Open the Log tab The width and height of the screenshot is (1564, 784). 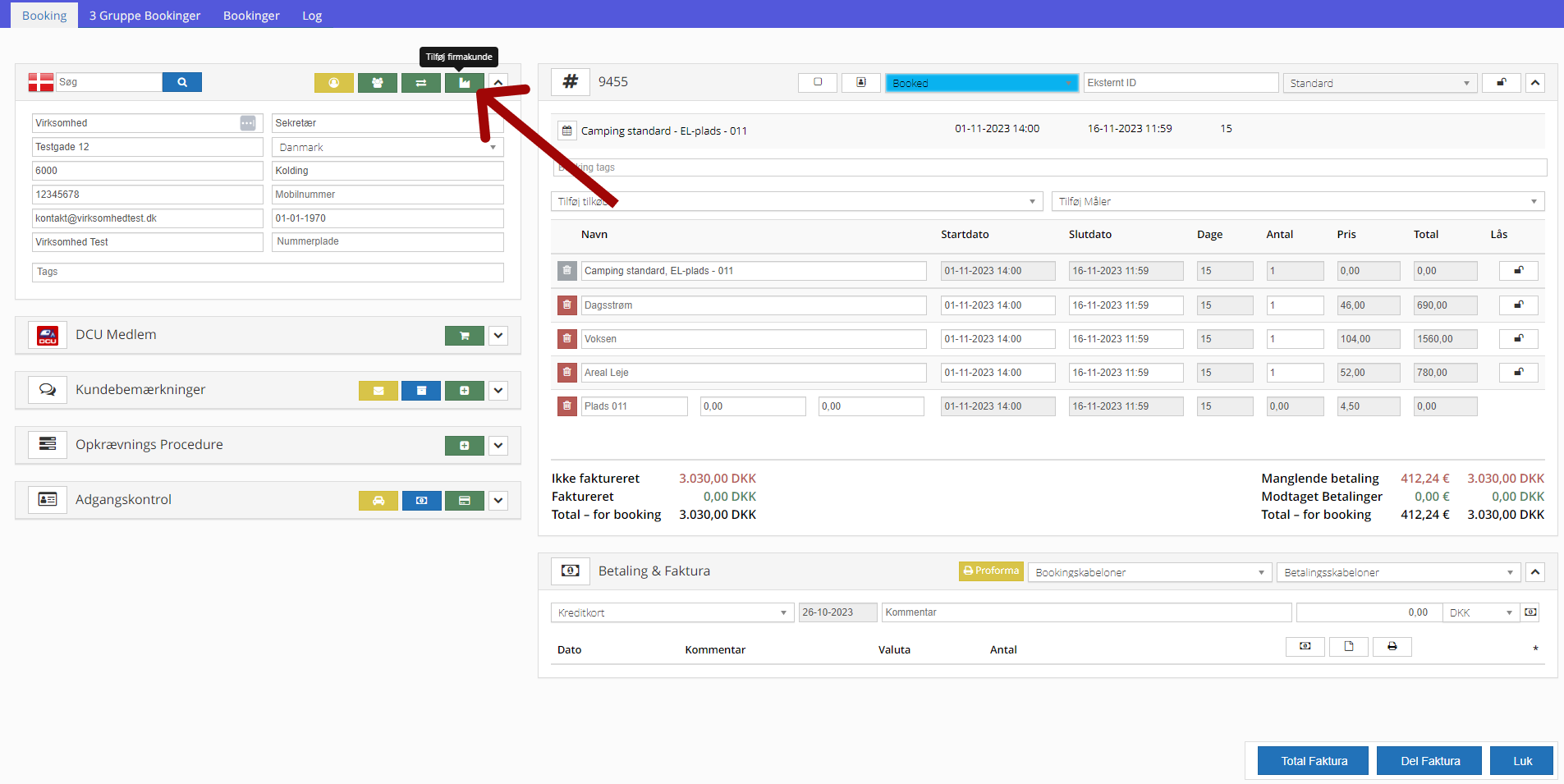click(x=312, y=16)
